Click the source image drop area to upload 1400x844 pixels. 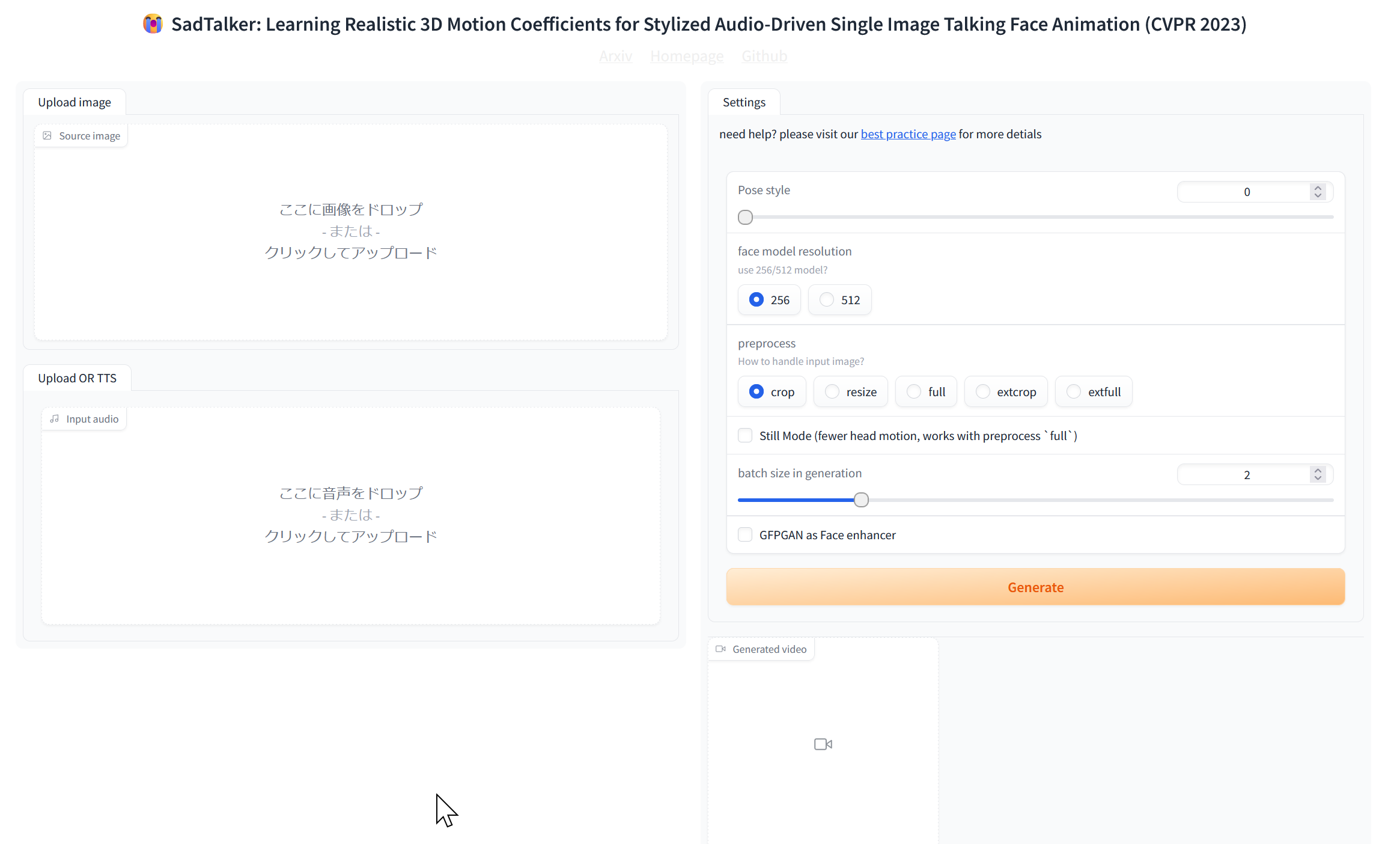[351, 232]
